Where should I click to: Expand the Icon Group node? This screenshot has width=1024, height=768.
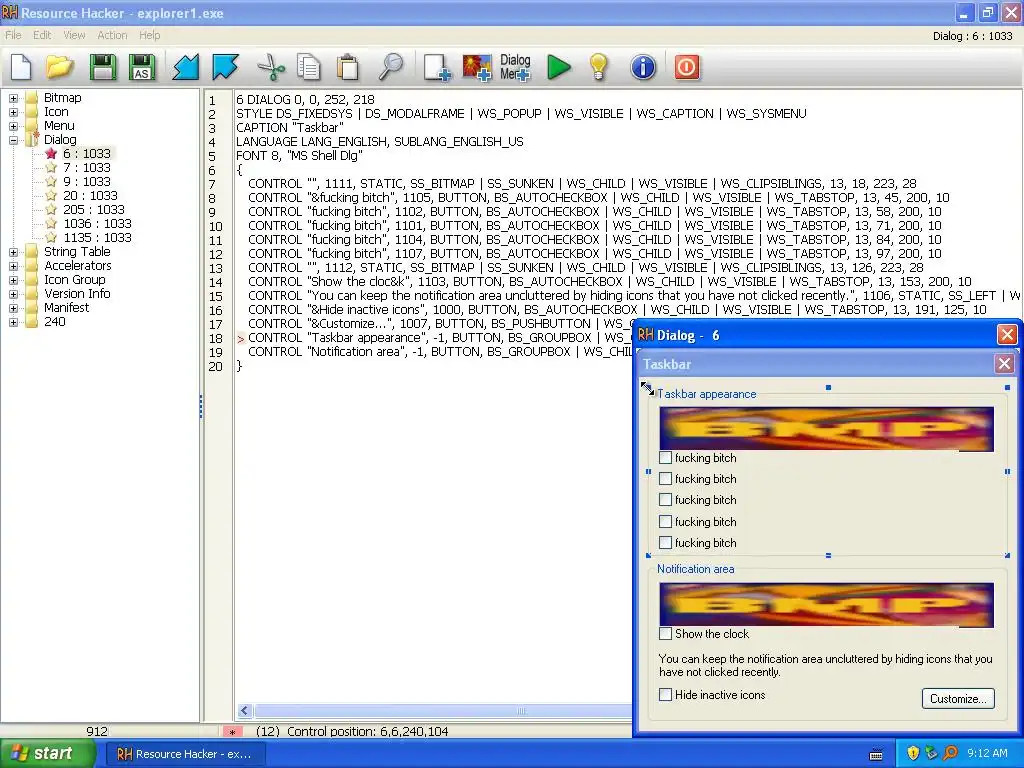tap(13, 280)
